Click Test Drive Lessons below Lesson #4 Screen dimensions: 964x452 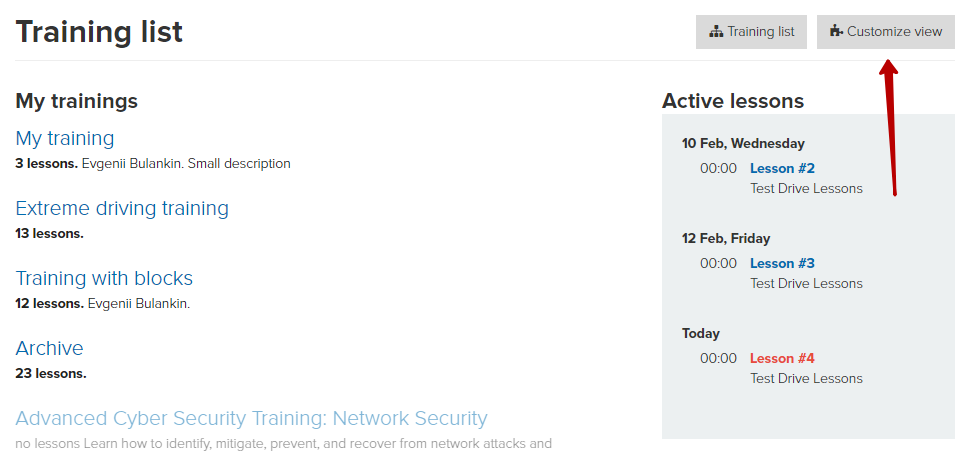[x=806, y=378]
